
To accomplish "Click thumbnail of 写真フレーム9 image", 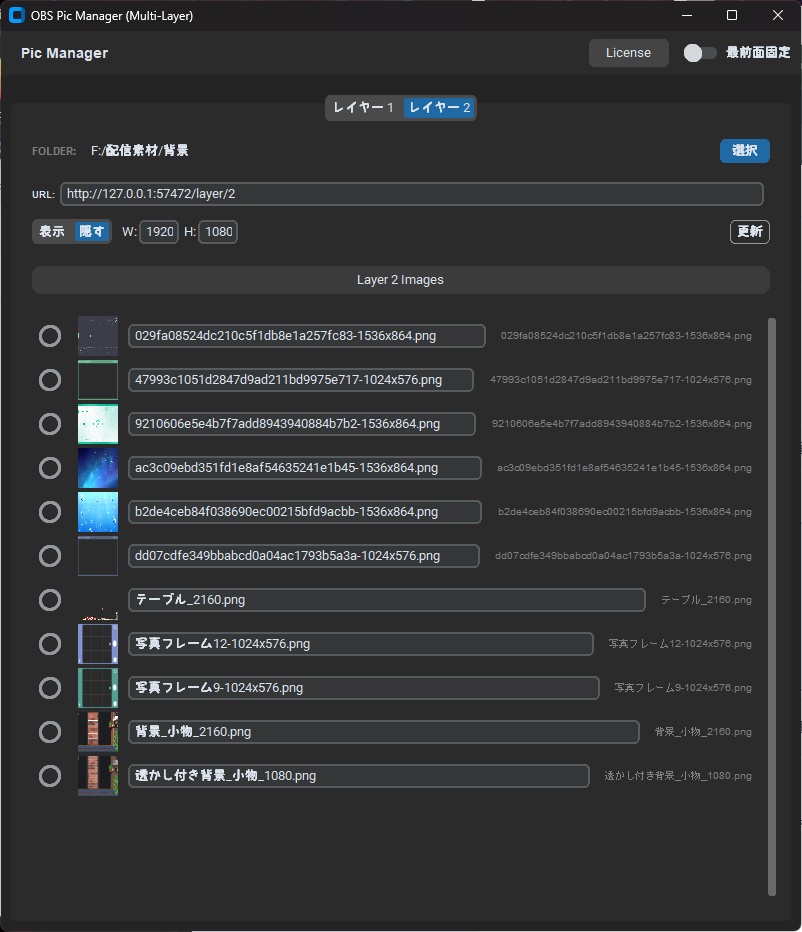I will tap(98, 688).
